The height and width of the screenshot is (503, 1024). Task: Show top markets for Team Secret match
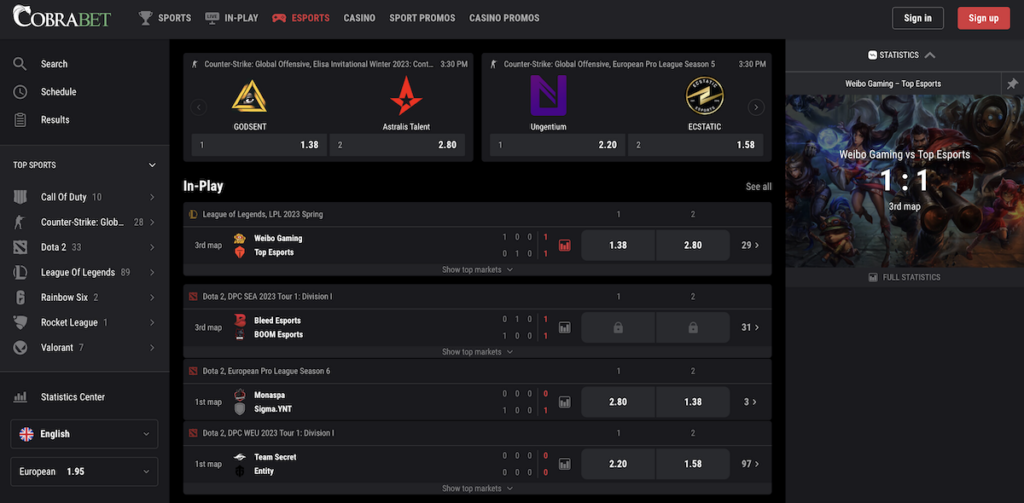coord(477,489)
